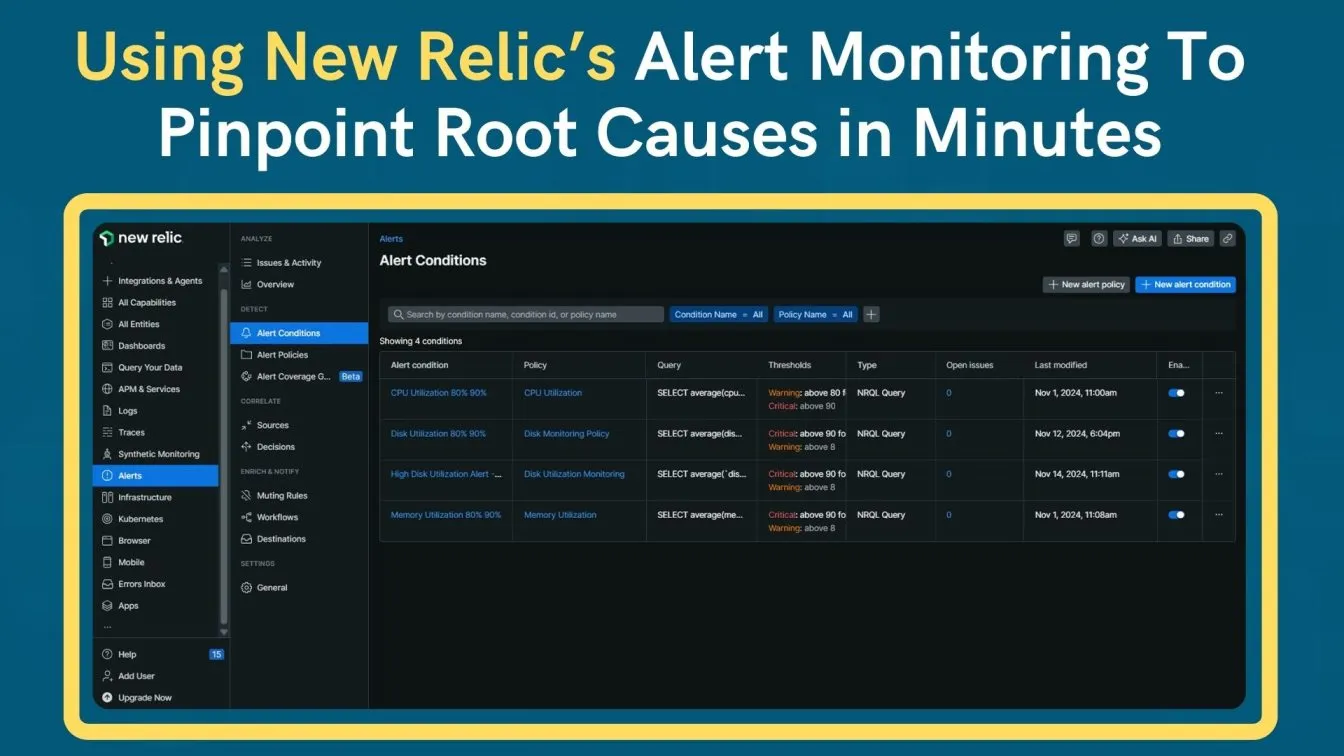
Task: Focus the condition search field
Action: tap(526, 314)
